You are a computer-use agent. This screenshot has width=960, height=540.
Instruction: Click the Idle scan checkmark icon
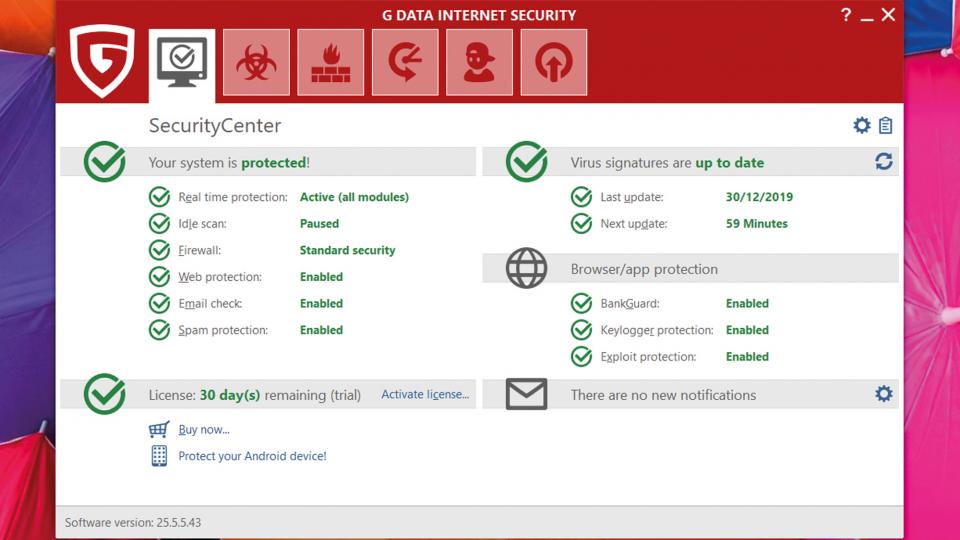pos(159,223)
